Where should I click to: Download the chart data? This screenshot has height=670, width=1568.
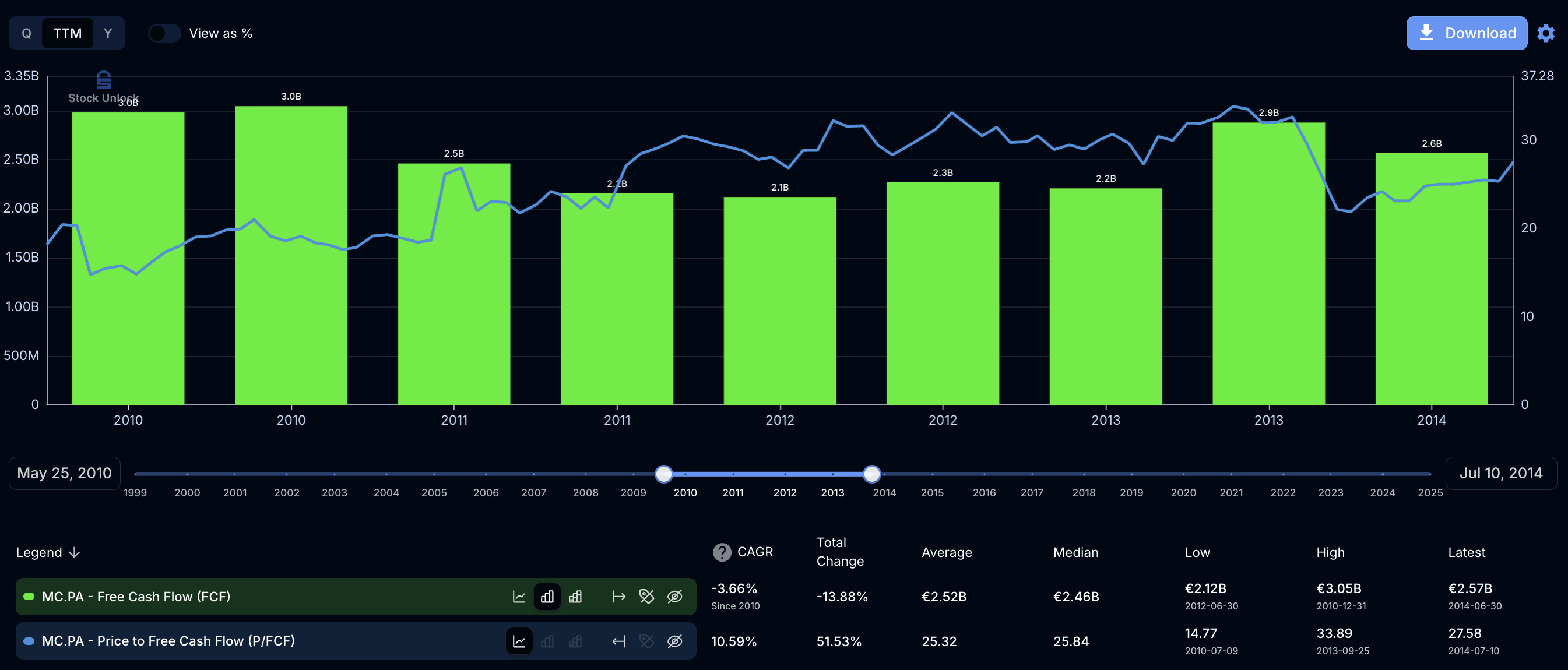point(1467,33)
